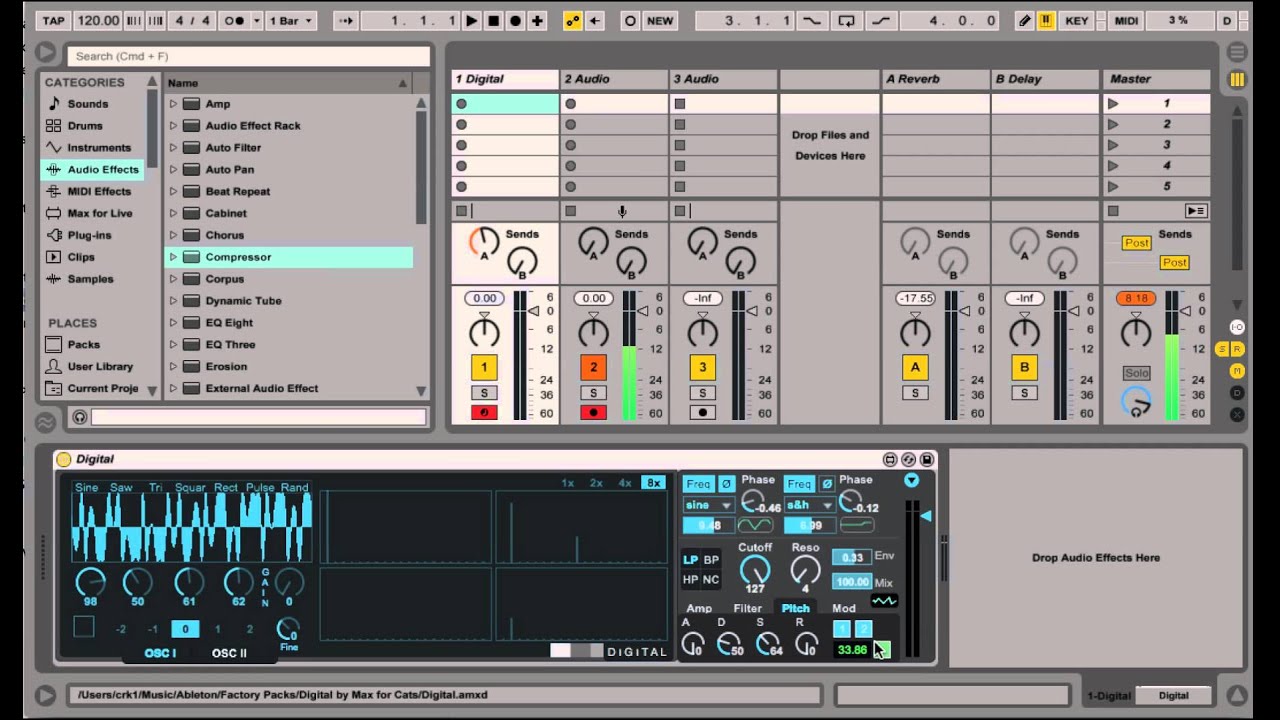Select the Drums browser category
Image resolution: width=1280 pixels, height=720 pixels.
[x=85, y=126]
